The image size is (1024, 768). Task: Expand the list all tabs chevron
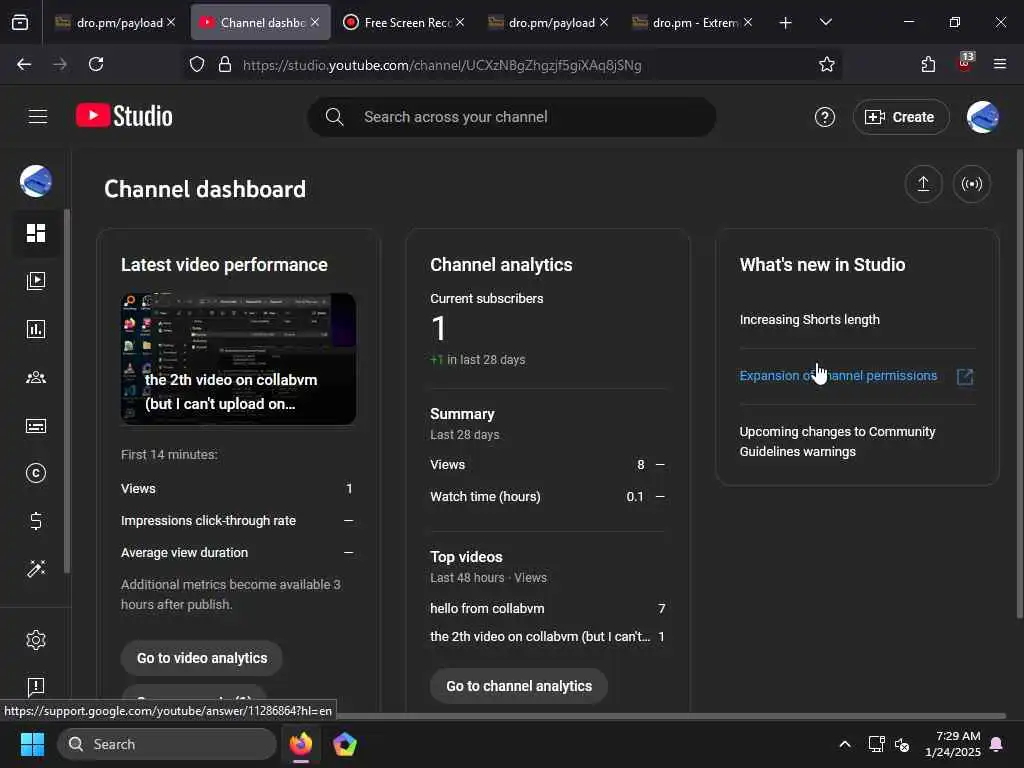point(825,22)
